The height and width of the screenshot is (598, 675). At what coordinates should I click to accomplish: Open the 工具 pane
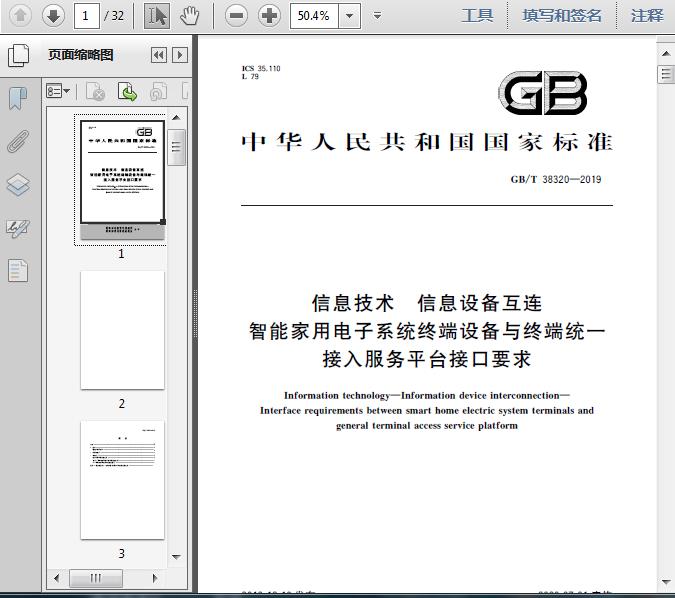coord(477,16)
